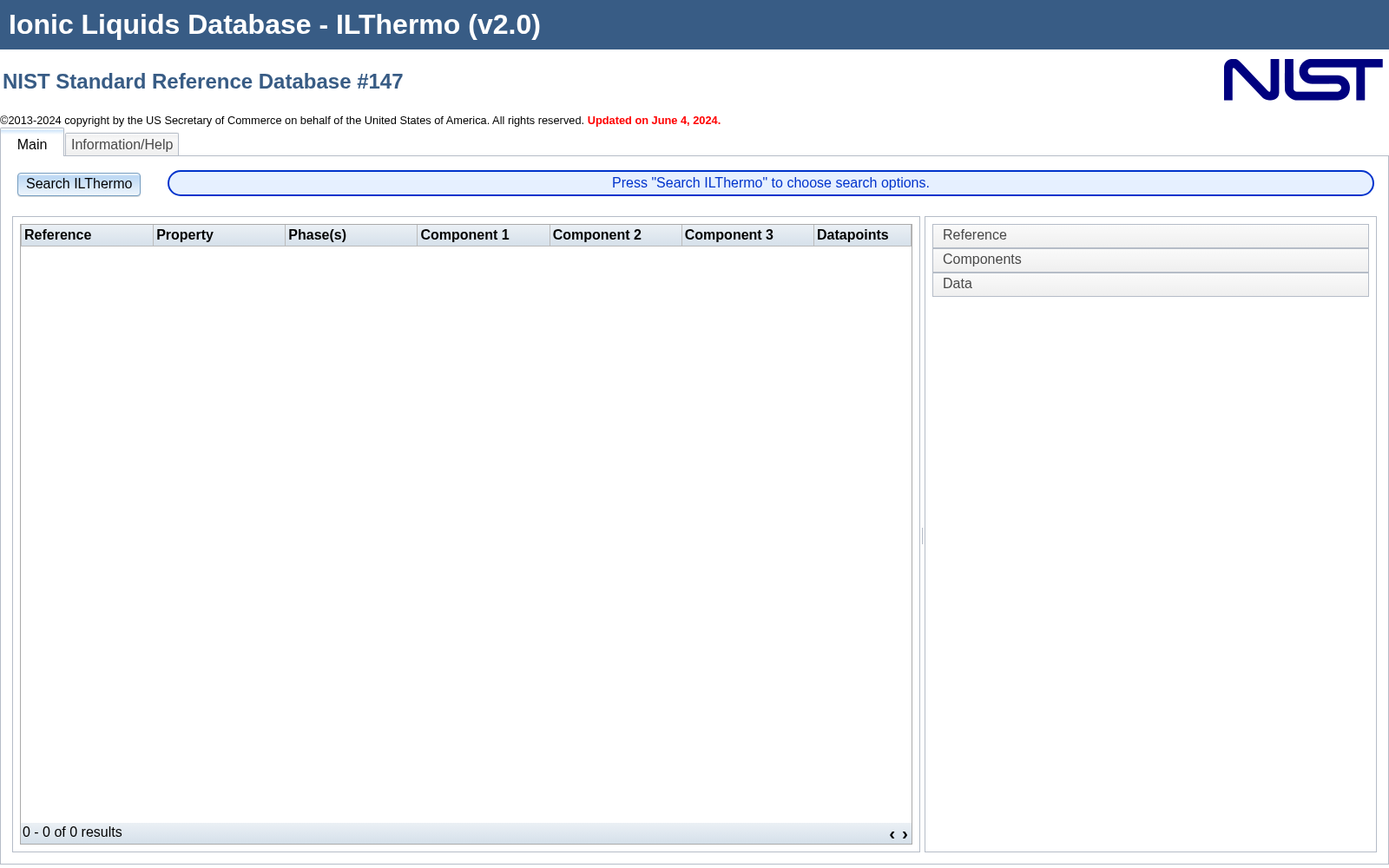Sort by the Reference column header
The width and height of the screenshot is (1389, 868).
pos(87,235)
